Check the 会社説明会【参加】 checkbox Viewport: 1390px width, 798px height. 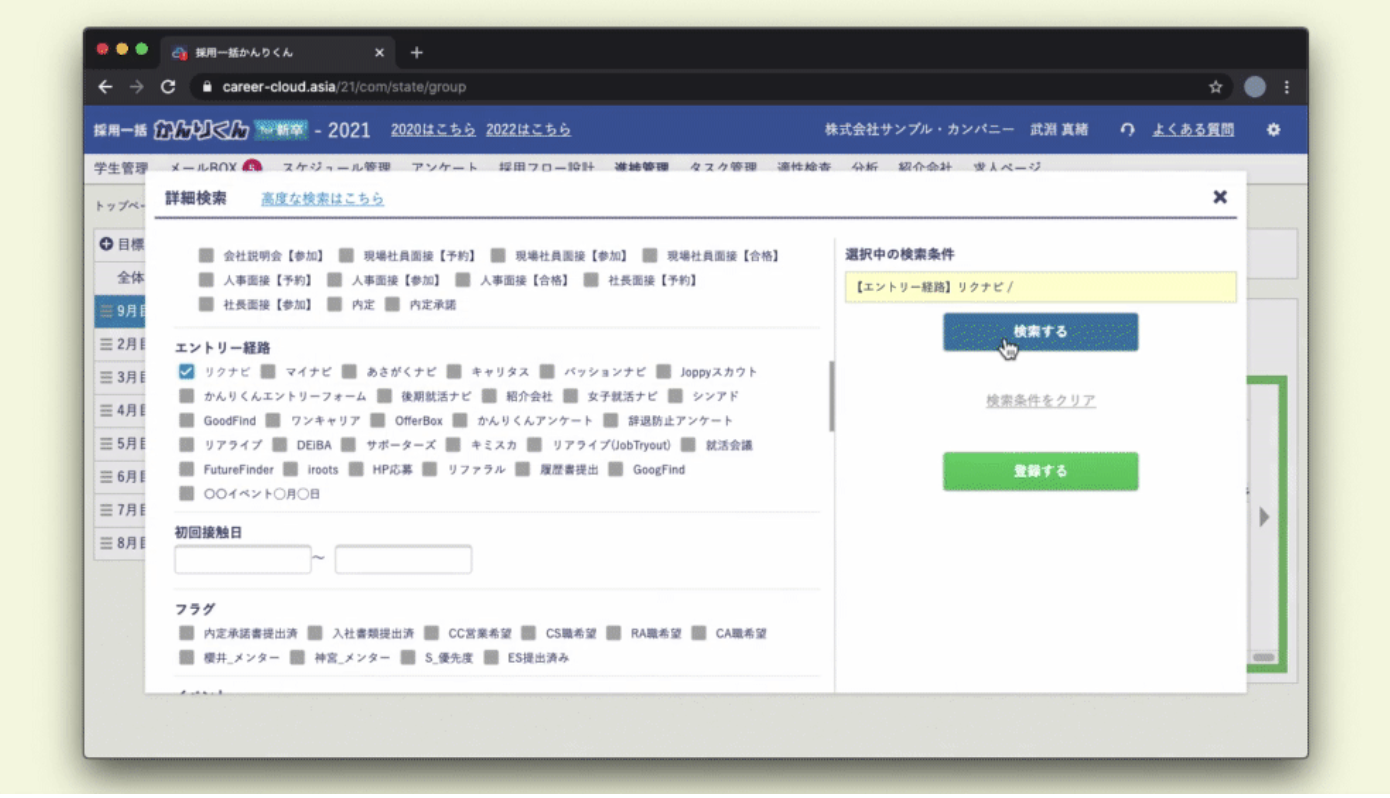tap(206, 256)
